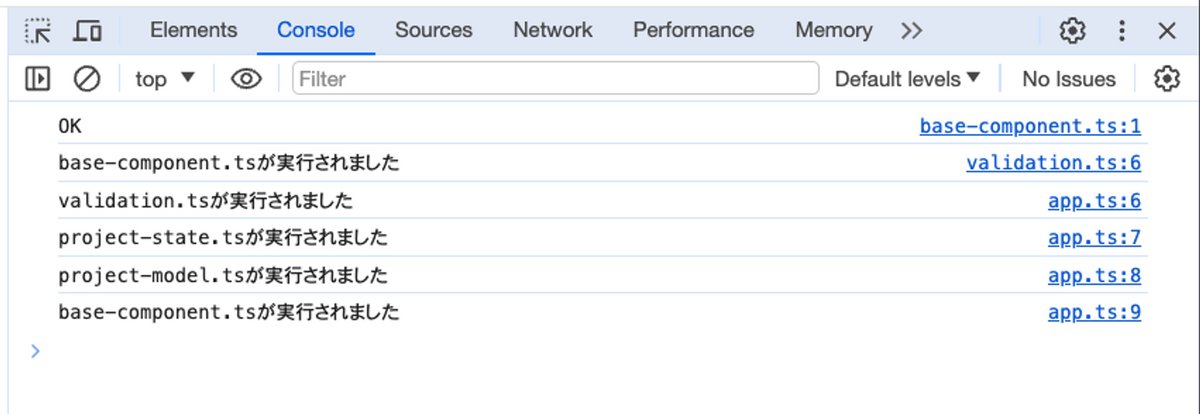Viewport: 1200px width, 414px height.
Task: Follow the validation.ts:6 source link
Action: click(1053, 164)
